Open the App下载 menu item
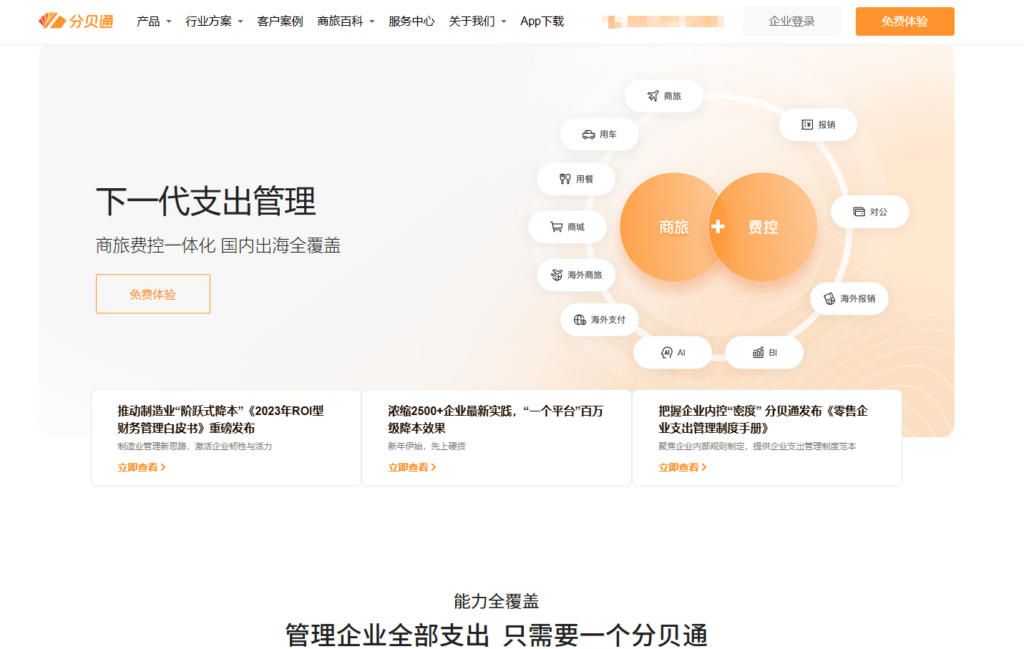This screenshot has height=649, width=1024. pyautogui.click(x=541, y=20)
